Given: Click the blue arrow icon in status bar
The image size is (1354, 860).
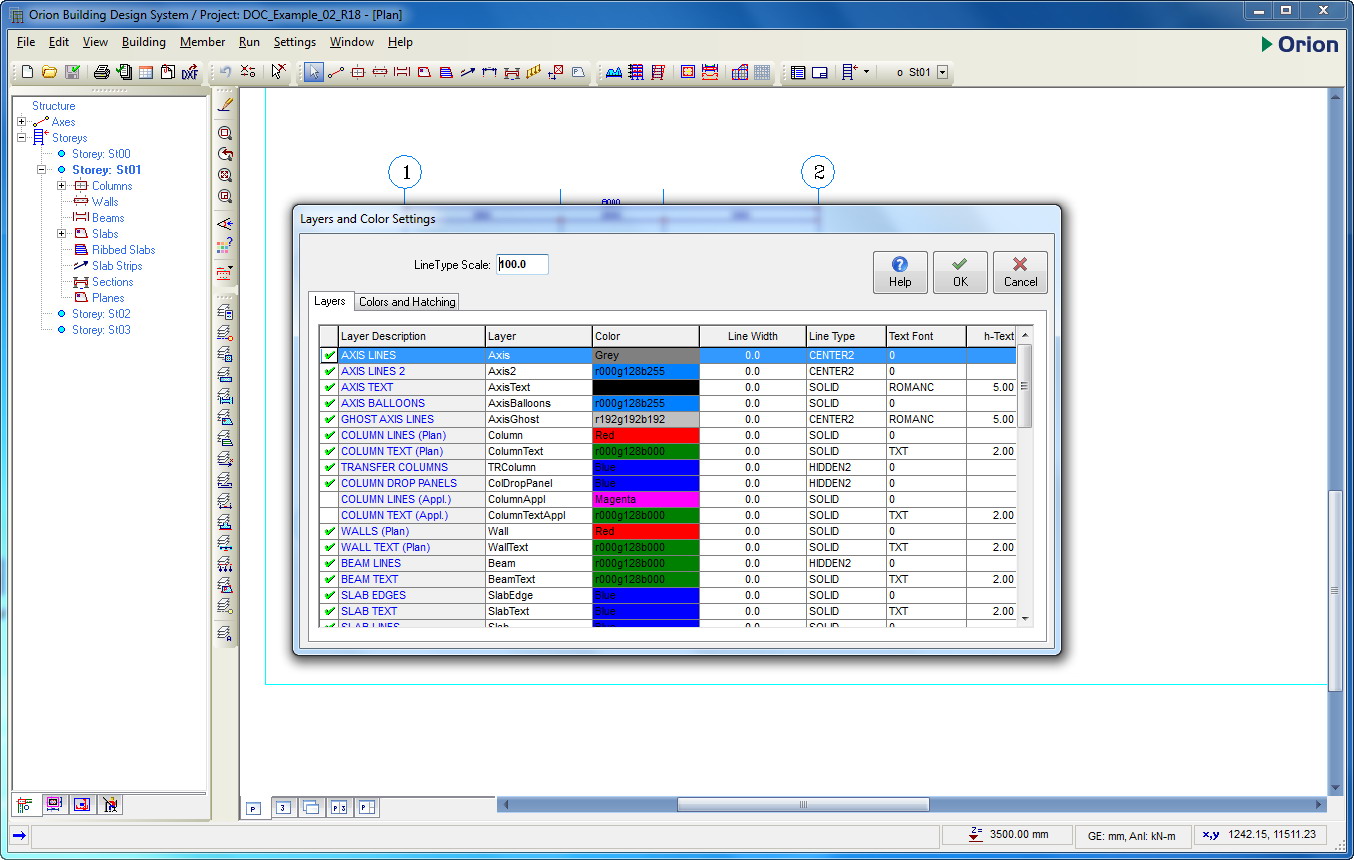Looking at the screenshot, I should coord(19,835).
